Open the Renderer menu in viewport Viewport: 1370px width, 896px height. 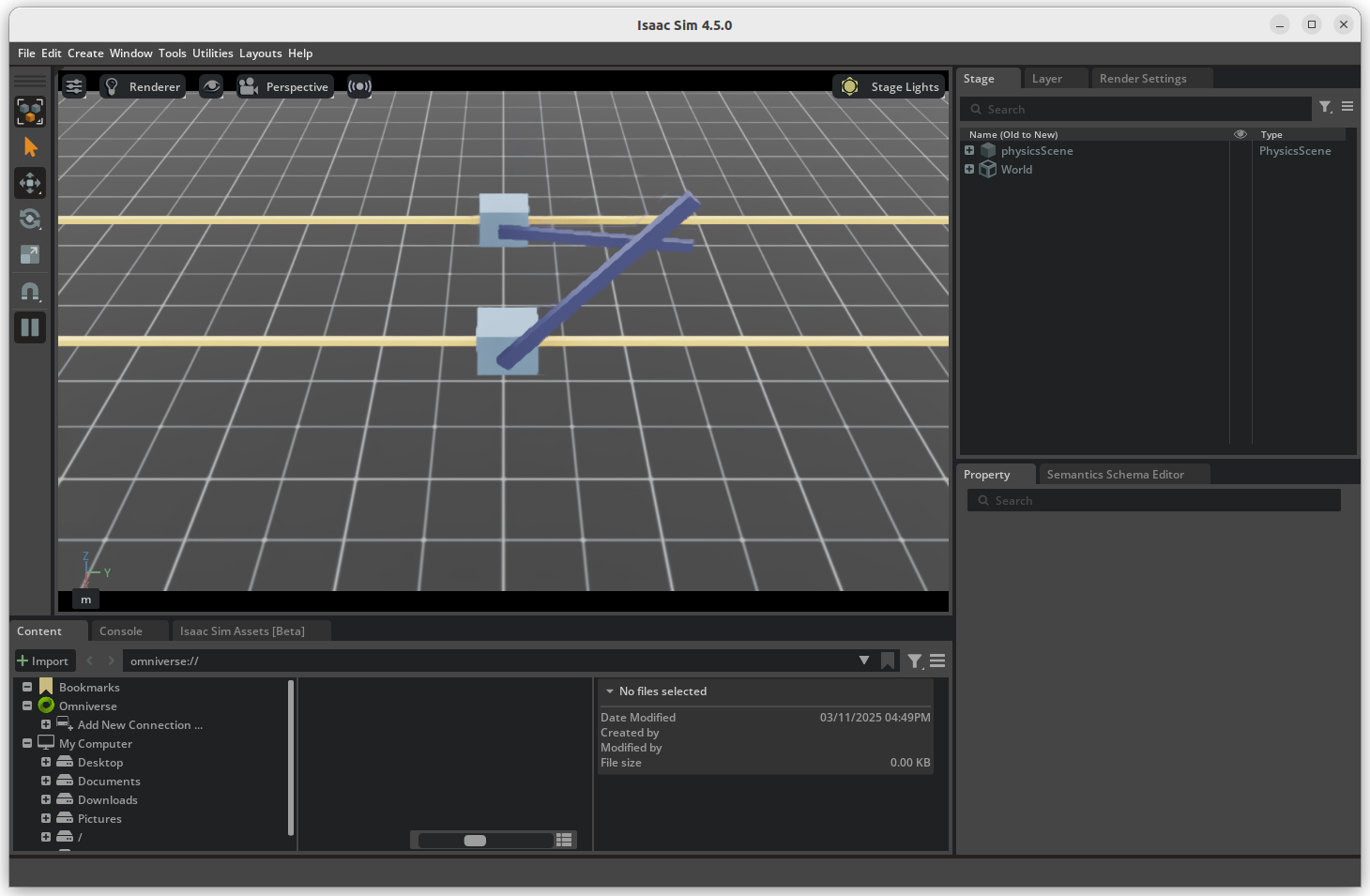click(143, 86)
